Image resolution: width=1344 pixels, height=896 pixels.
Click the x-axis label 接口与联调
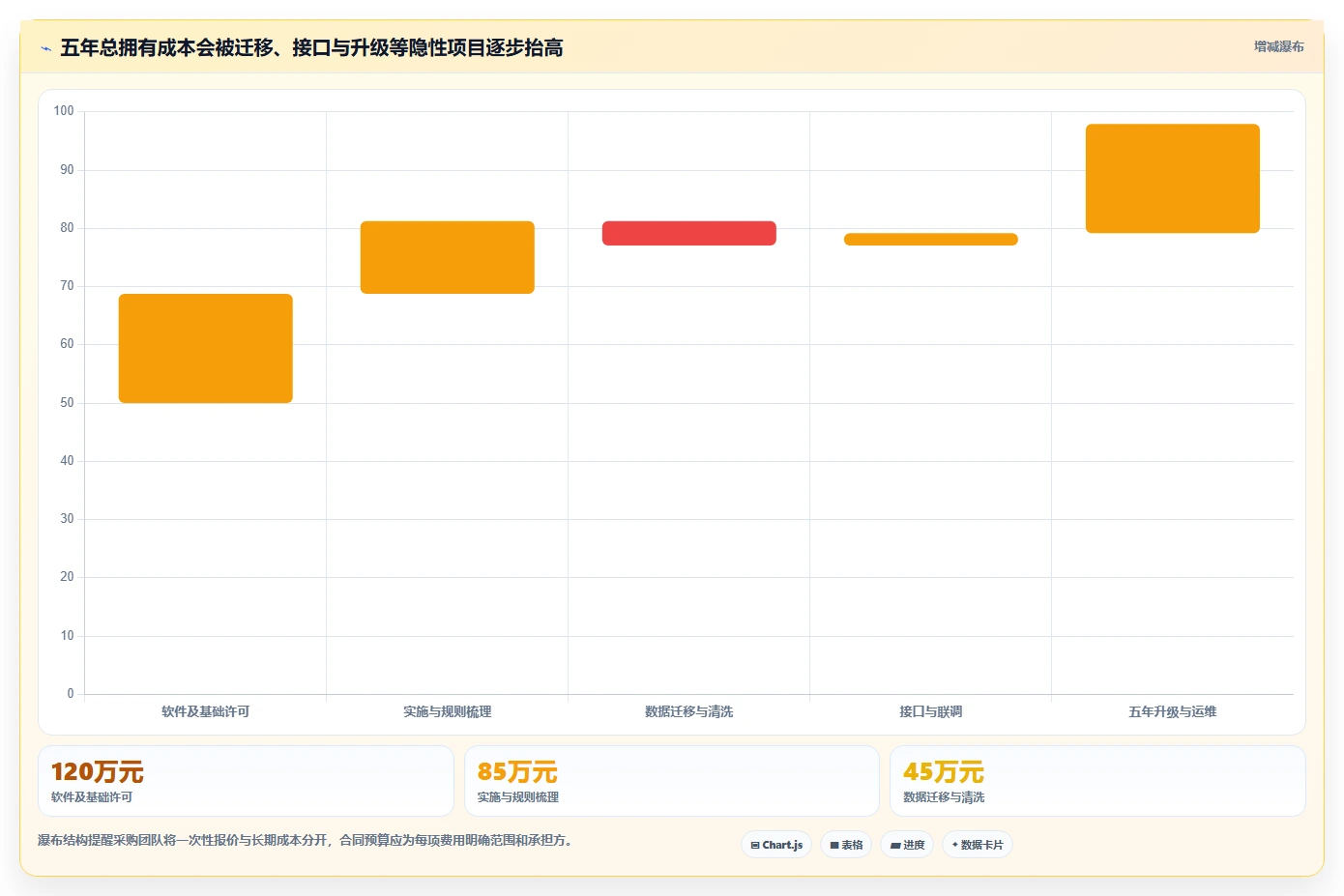point(931,711)
